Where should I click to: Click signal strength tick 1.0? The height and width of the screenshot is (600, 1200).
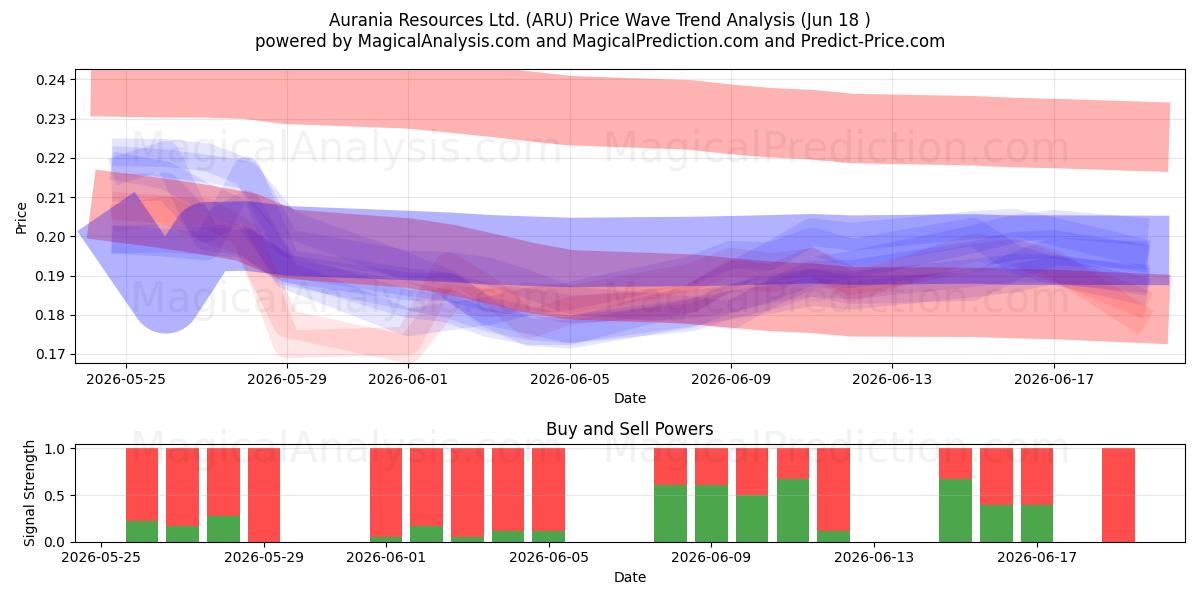[x=56, y=449]
